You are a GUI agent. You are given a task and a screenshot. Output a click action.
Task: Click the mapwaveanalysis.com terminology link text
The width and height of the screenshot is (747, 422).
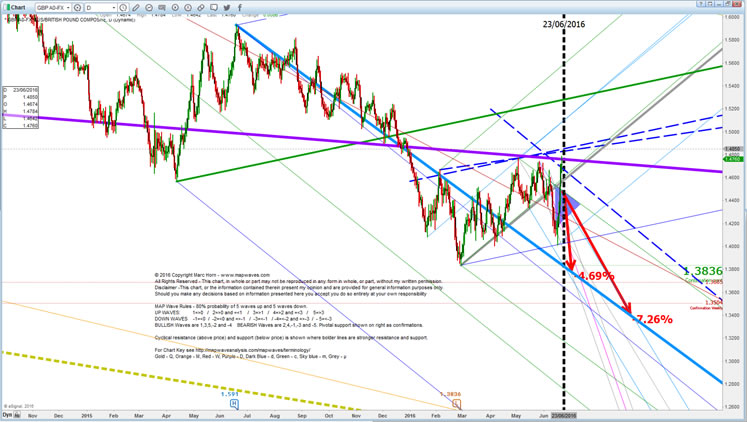253,350
